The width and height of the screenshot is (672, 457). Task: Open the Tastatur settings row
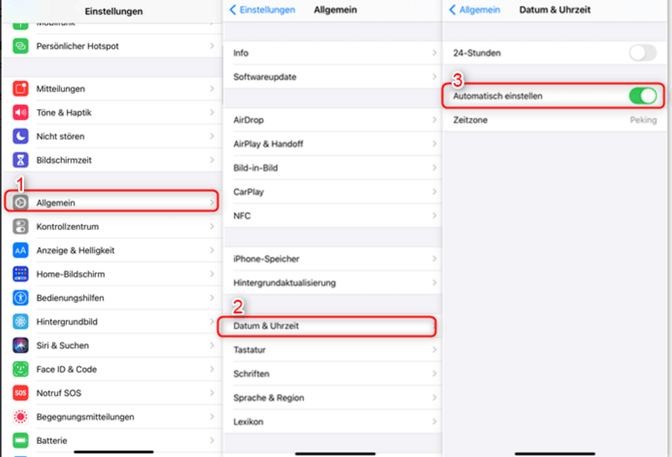click(x=328, y=350)
